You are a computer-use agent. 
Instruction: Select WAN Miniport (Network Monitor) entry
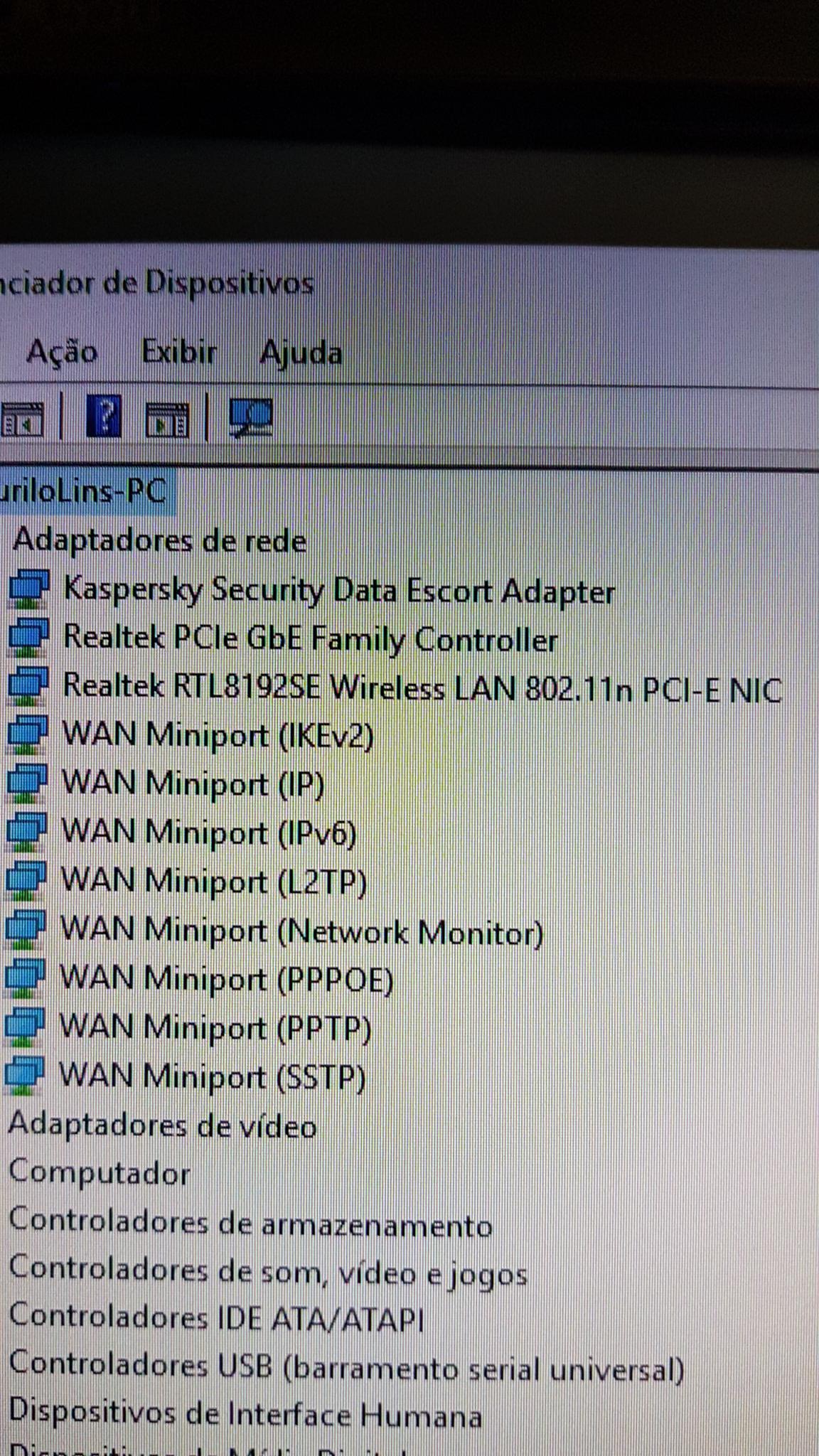[301, 931]
